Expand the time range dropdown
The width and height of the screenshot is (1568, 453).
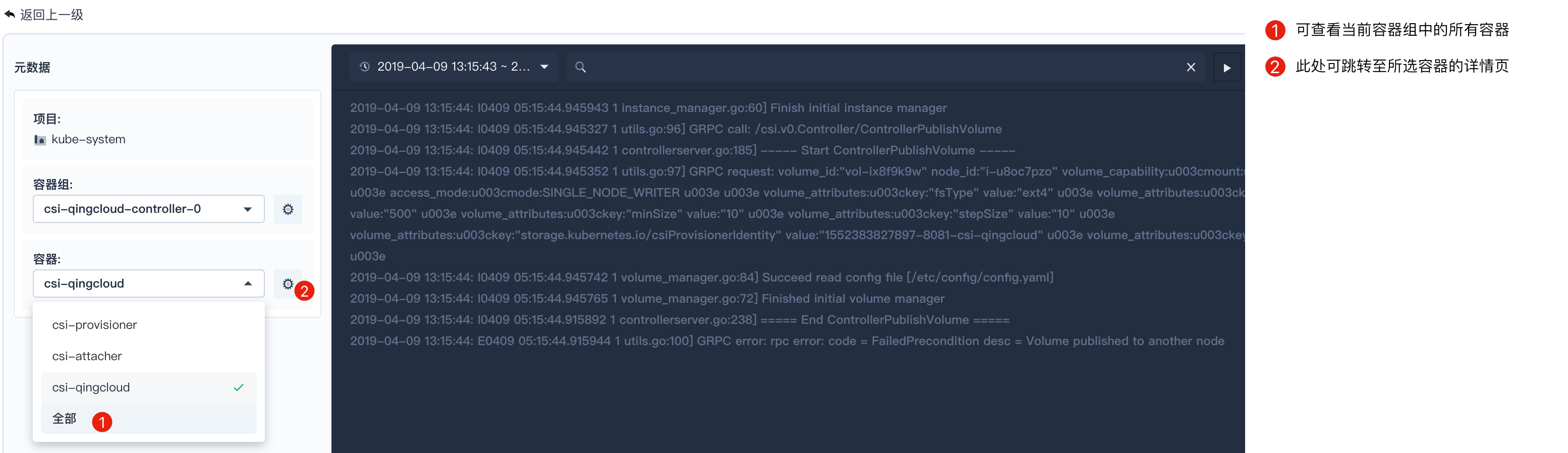coord(544,67)
